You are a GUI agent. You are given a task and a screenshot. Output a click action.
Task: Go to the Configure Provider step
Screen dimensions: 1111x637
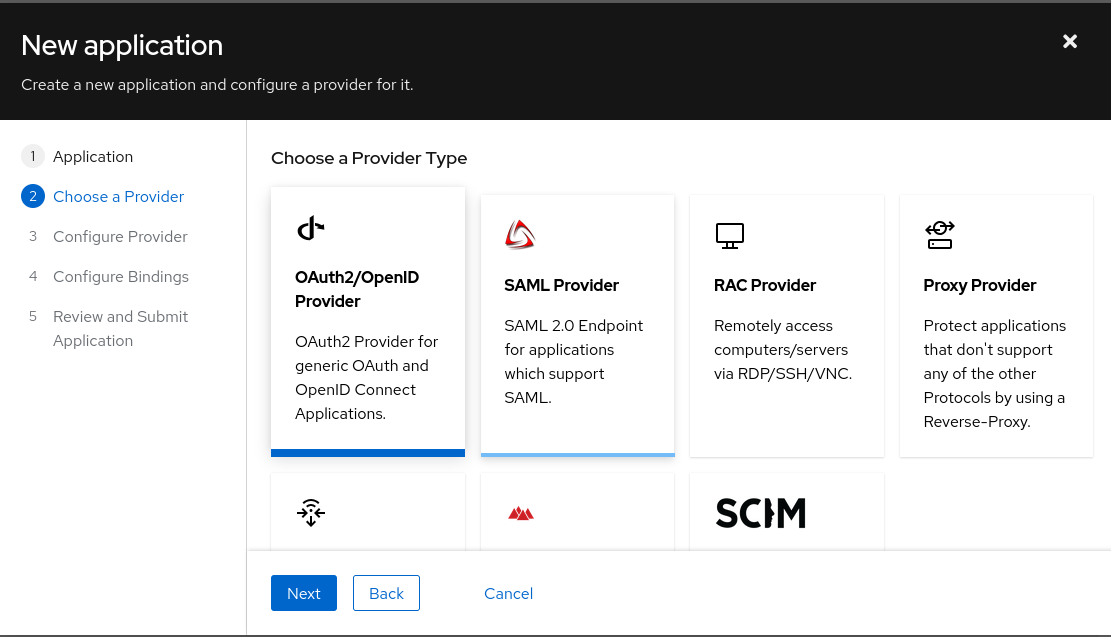pos(120,236)
